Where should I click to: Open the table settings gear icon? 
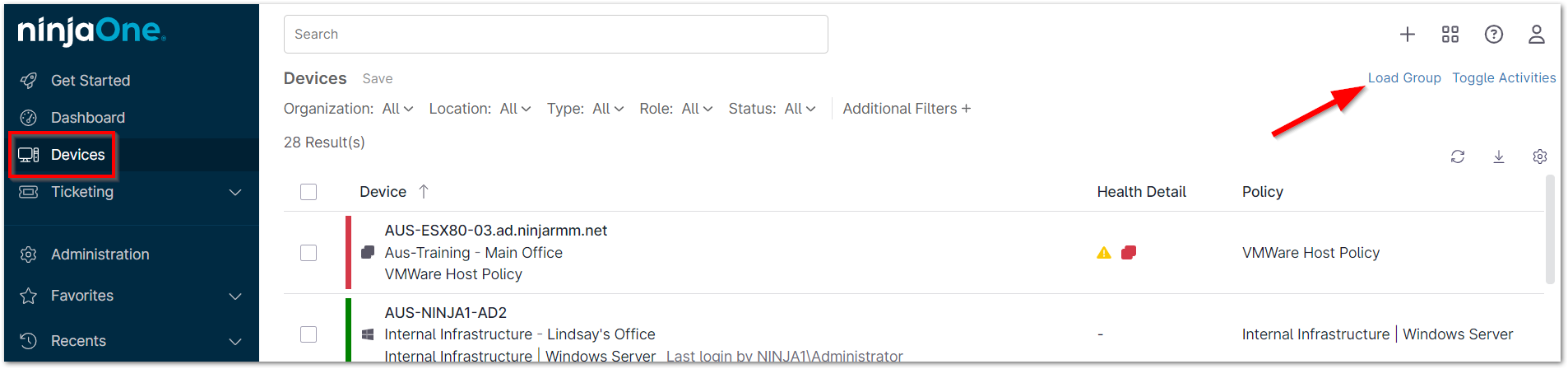[x=1540, y=156]
